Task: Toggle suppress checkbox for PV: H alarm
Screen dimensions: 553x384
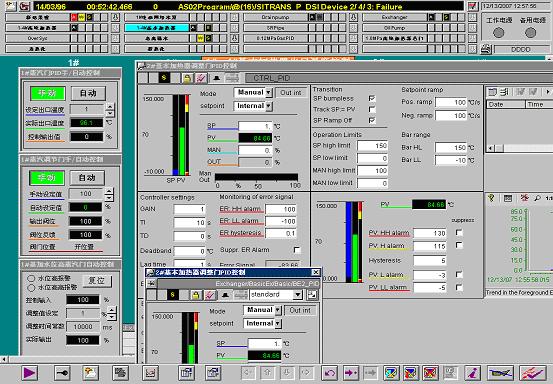Action: click(459, 245)
